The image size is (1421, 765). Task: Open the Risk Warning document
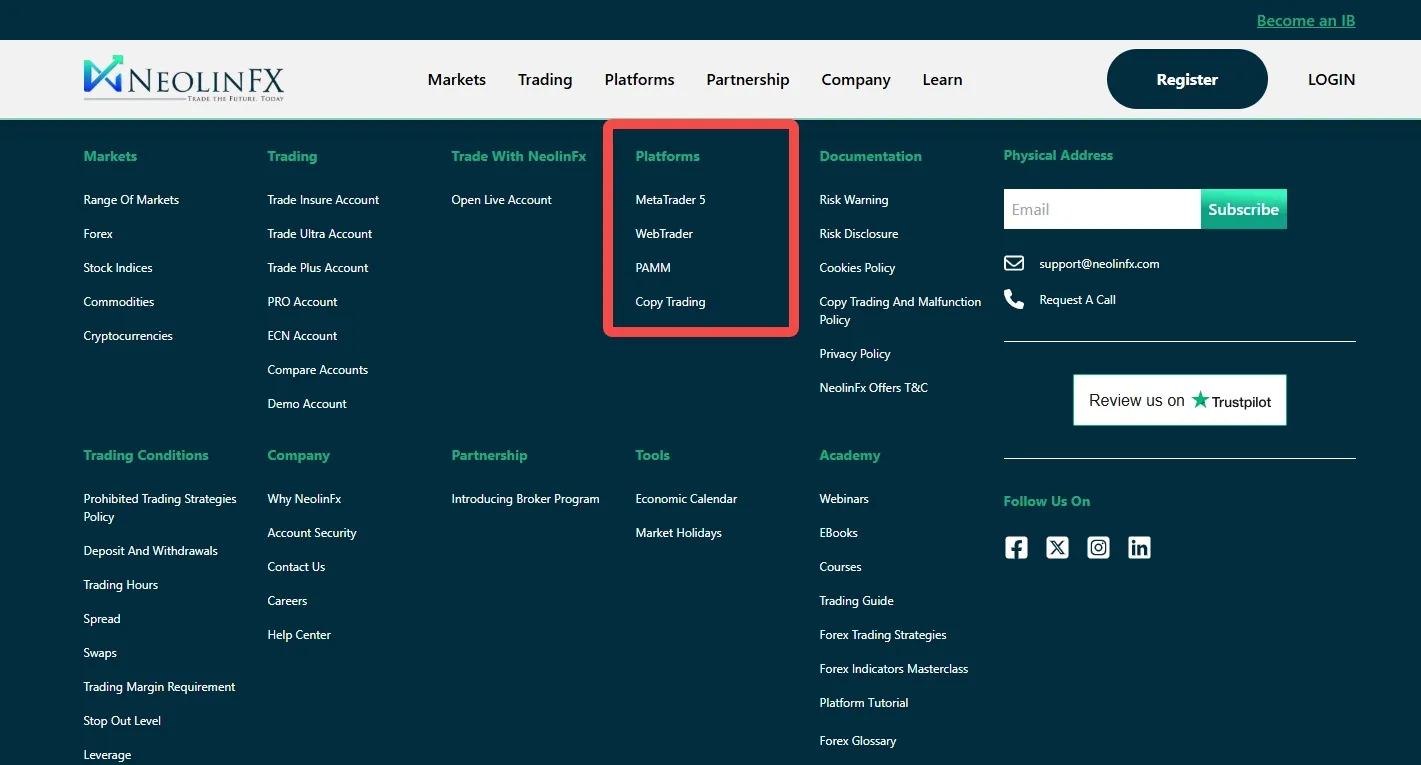854,200
